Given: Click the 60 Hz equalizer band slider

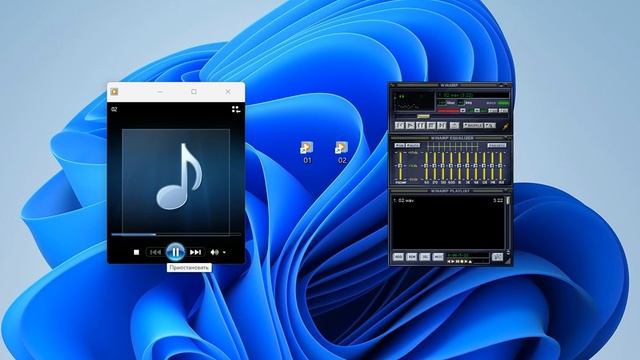Looking at the screenshot, I should coord(426,166).
